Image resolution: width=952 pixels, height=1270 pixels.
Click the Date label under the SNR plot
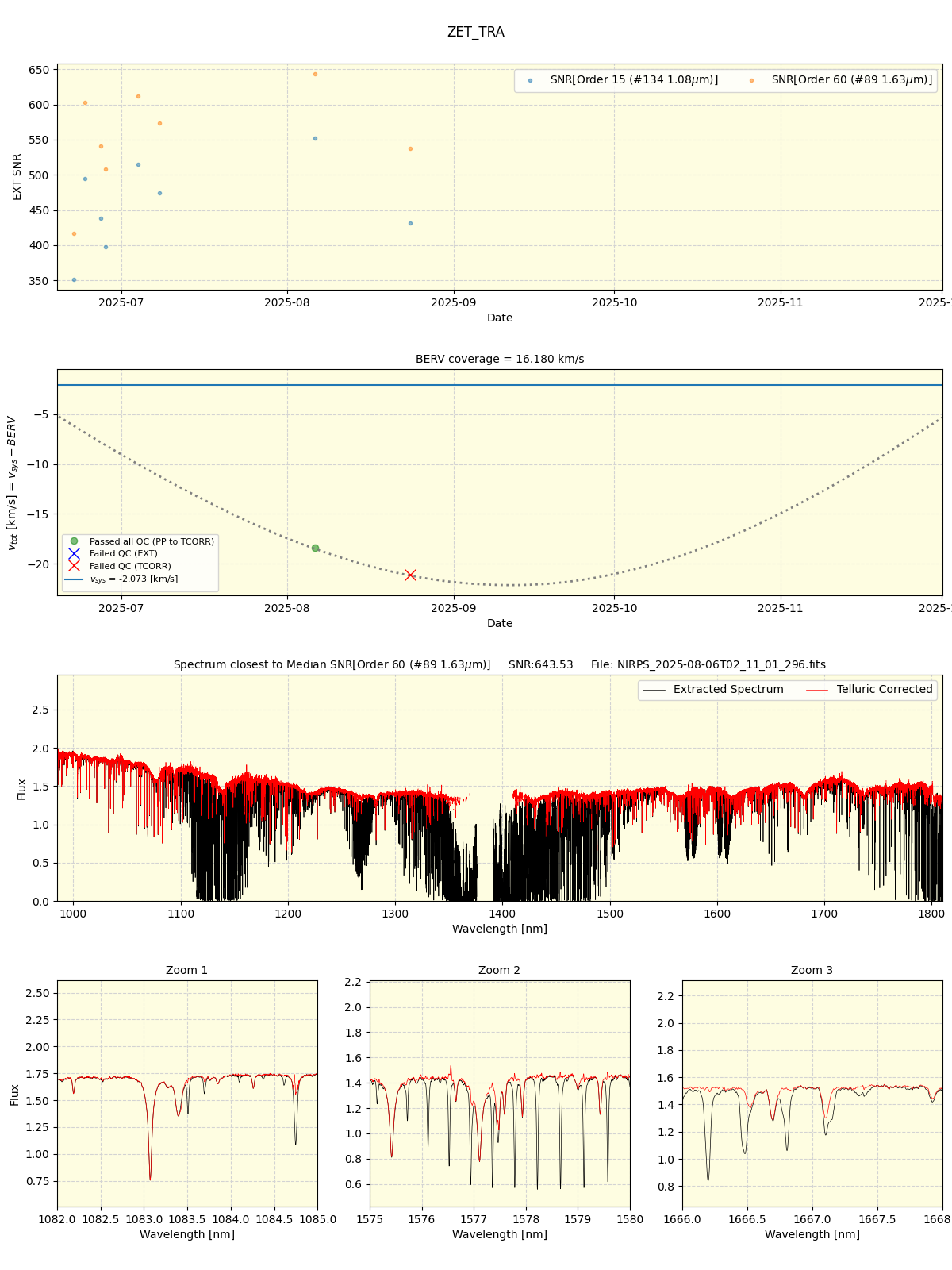point(500,318)
